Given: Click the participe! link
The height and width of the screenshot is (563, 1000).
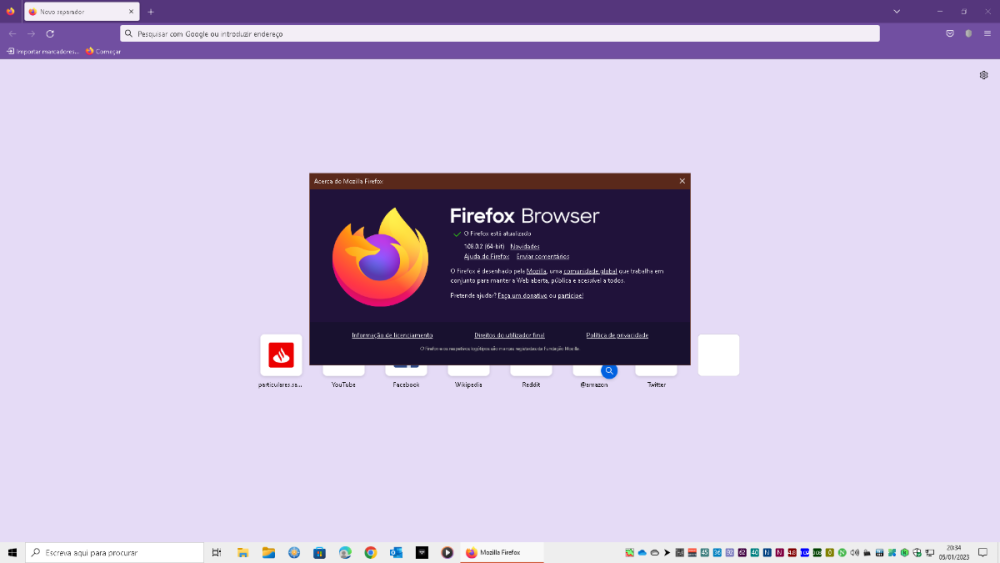Looking at the screenshot, I should coord(570,295).
